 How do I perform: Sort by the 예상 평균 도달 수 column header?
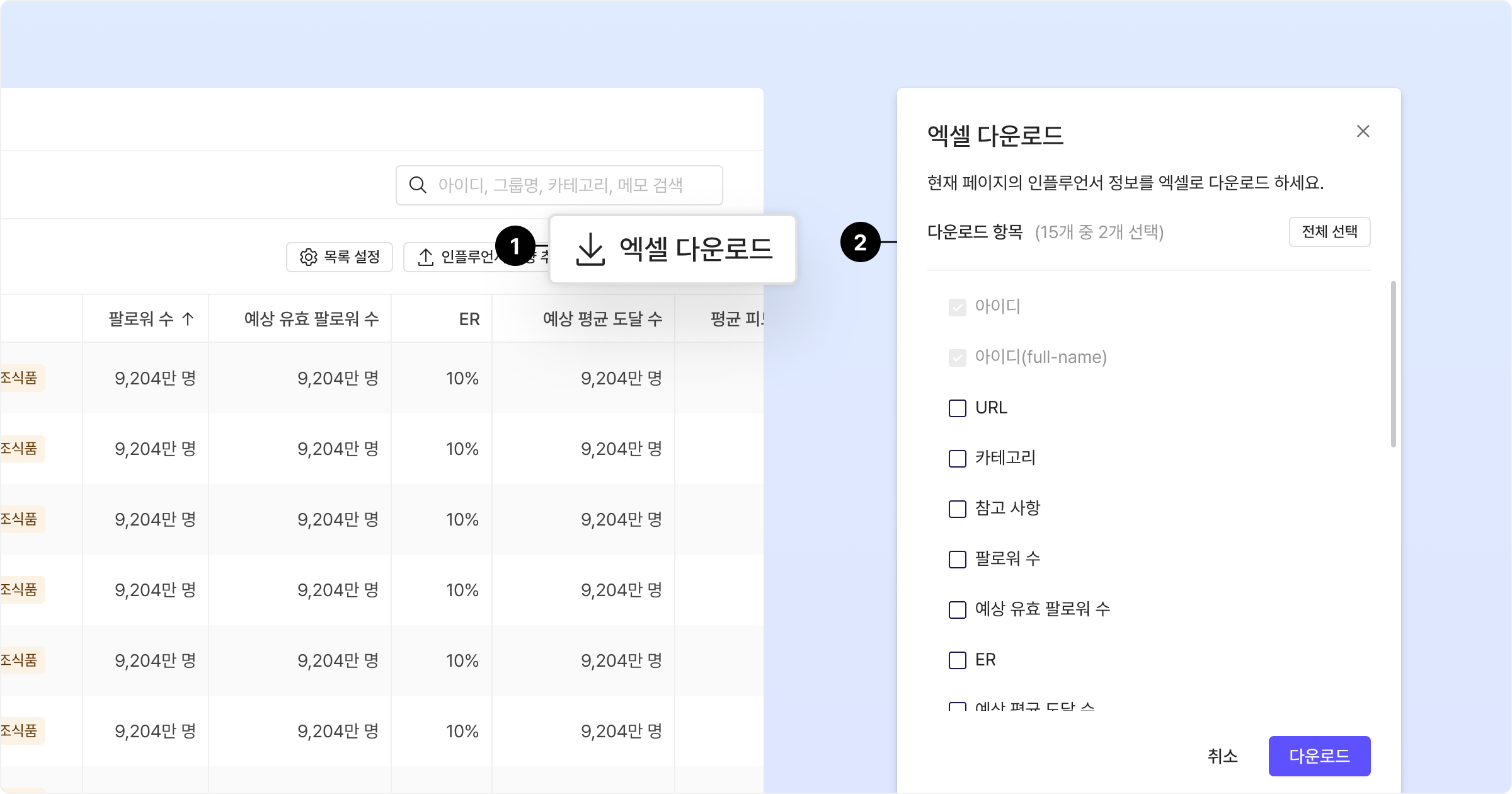pos(602,319)
